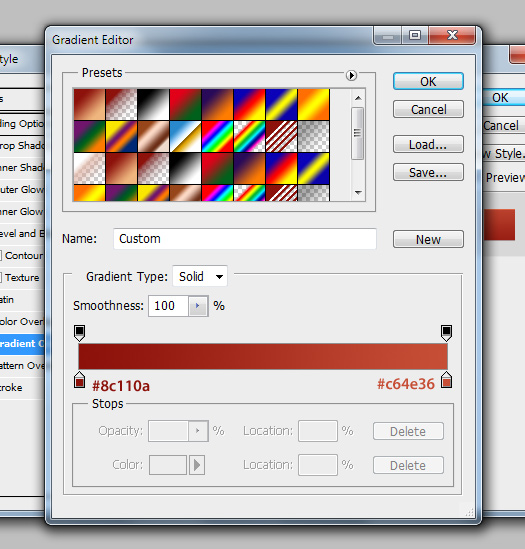Select the chrome gradient preset
The image size is (525, 549).
(185, 136)
